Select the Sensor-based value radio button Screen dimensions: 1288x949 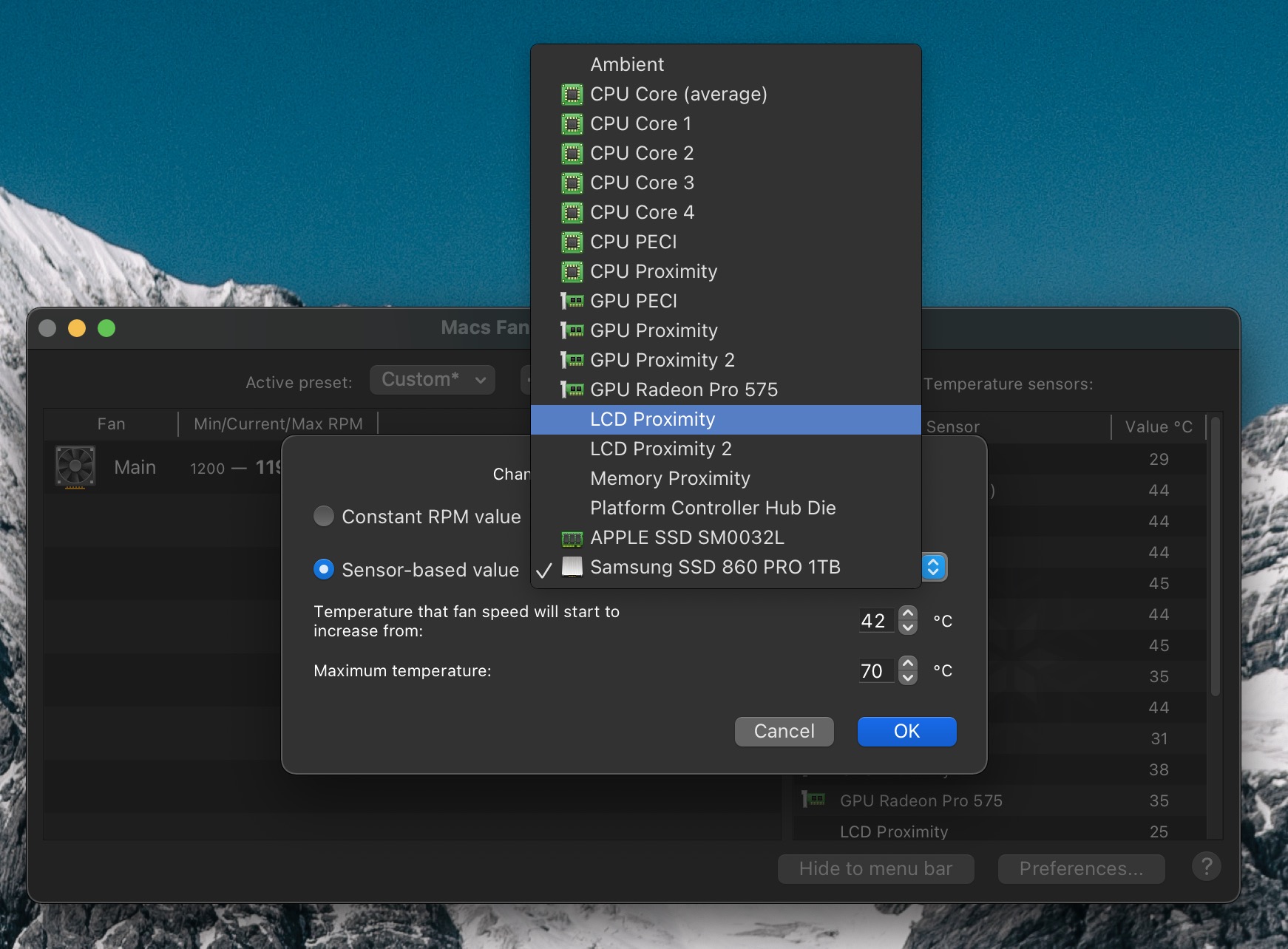(x=324, y=569)
